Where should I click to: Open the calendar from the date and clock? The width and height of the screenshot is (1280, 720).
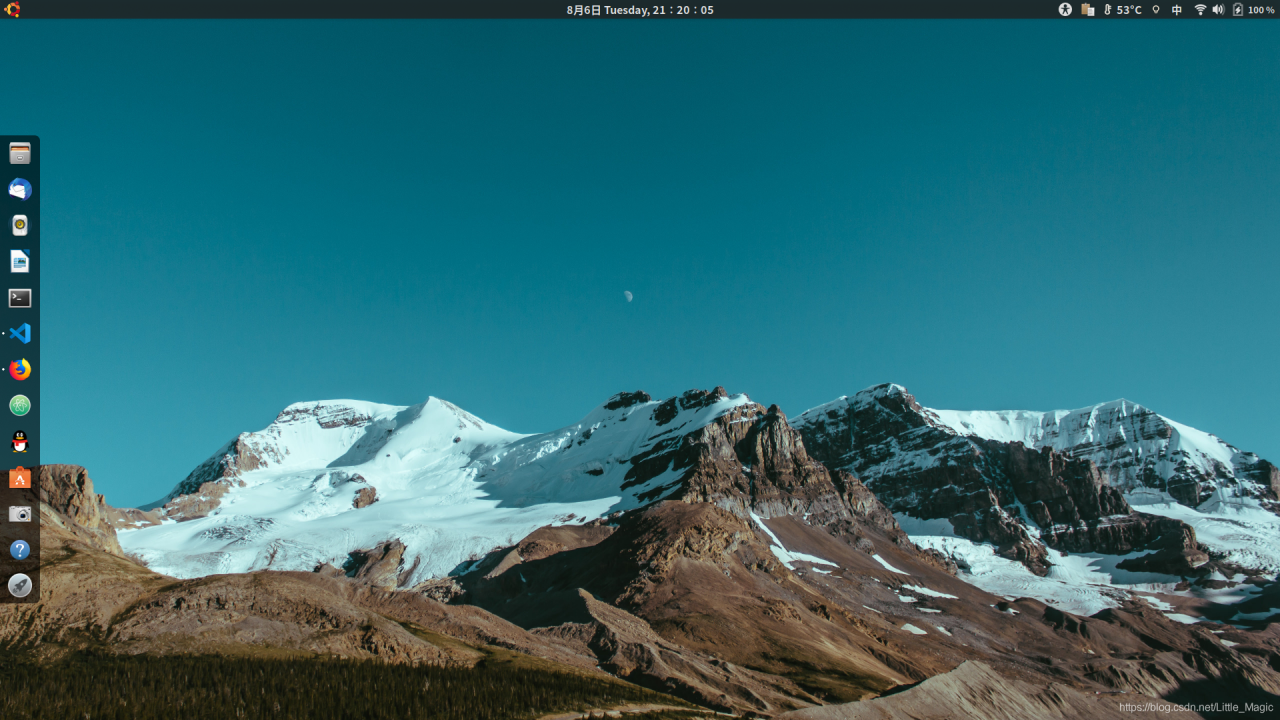pyautogui.click(x=640, y=9)
